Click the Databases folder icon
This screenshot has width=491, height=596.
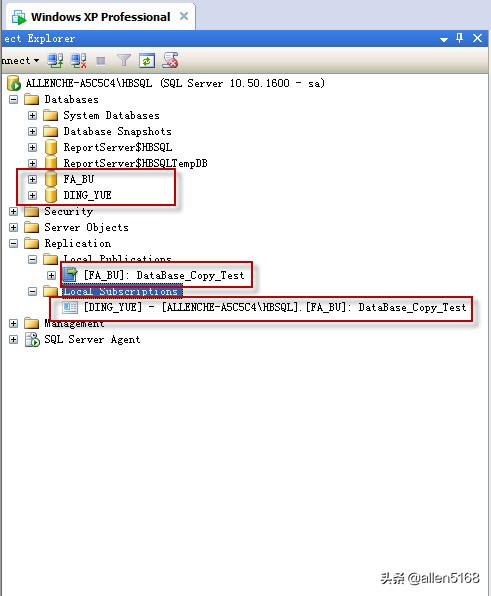[32, 100]
